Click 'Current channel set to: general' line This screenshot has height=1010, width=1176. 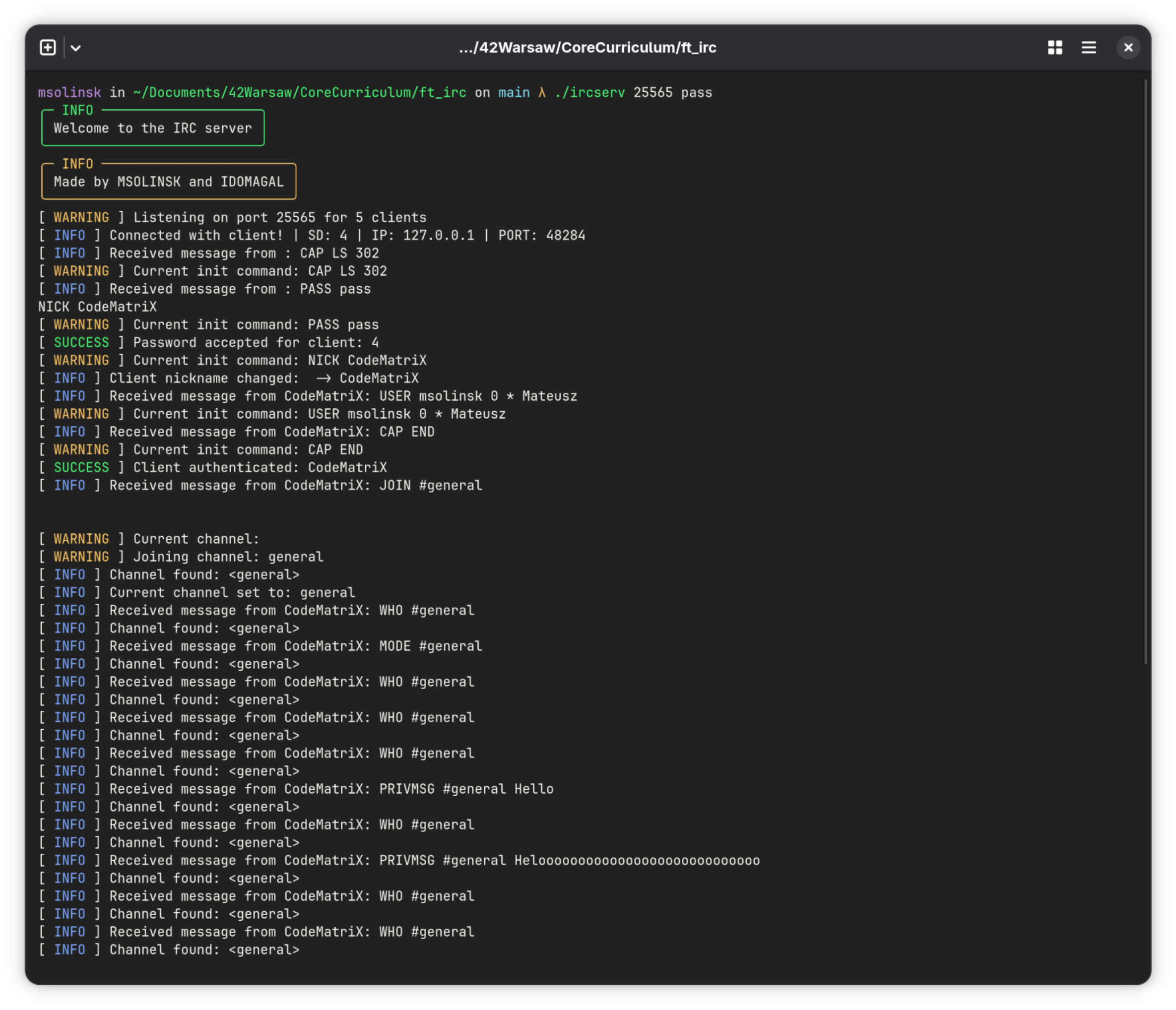point(196,593)
